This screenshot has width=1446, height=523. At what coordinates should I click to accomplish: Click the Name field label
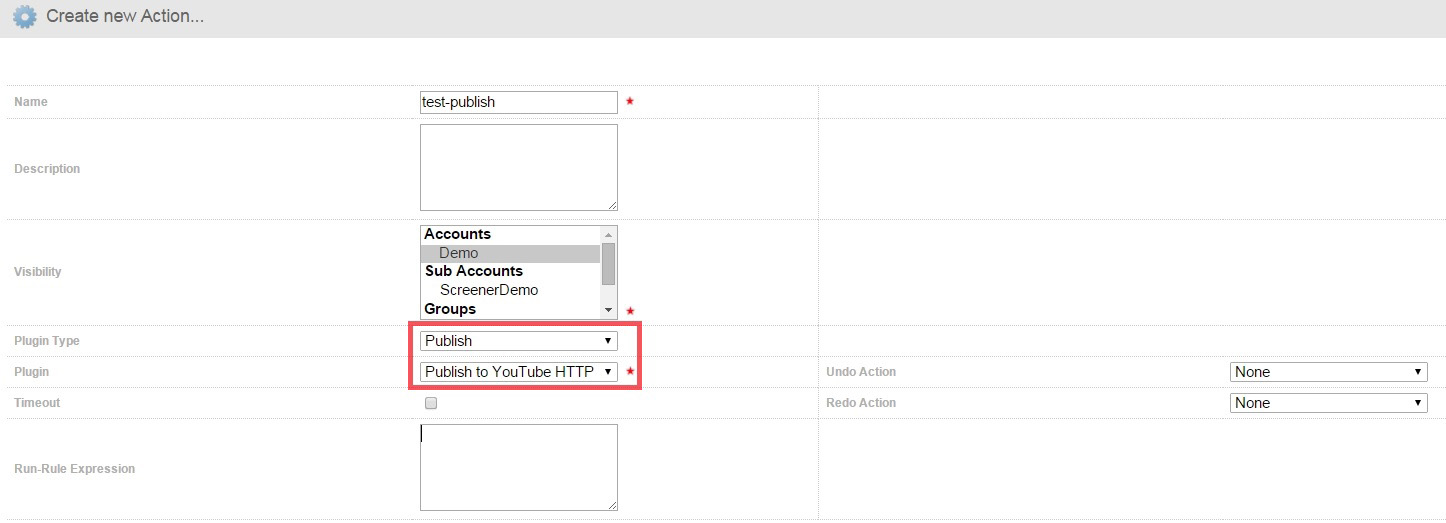coord(31,102)
